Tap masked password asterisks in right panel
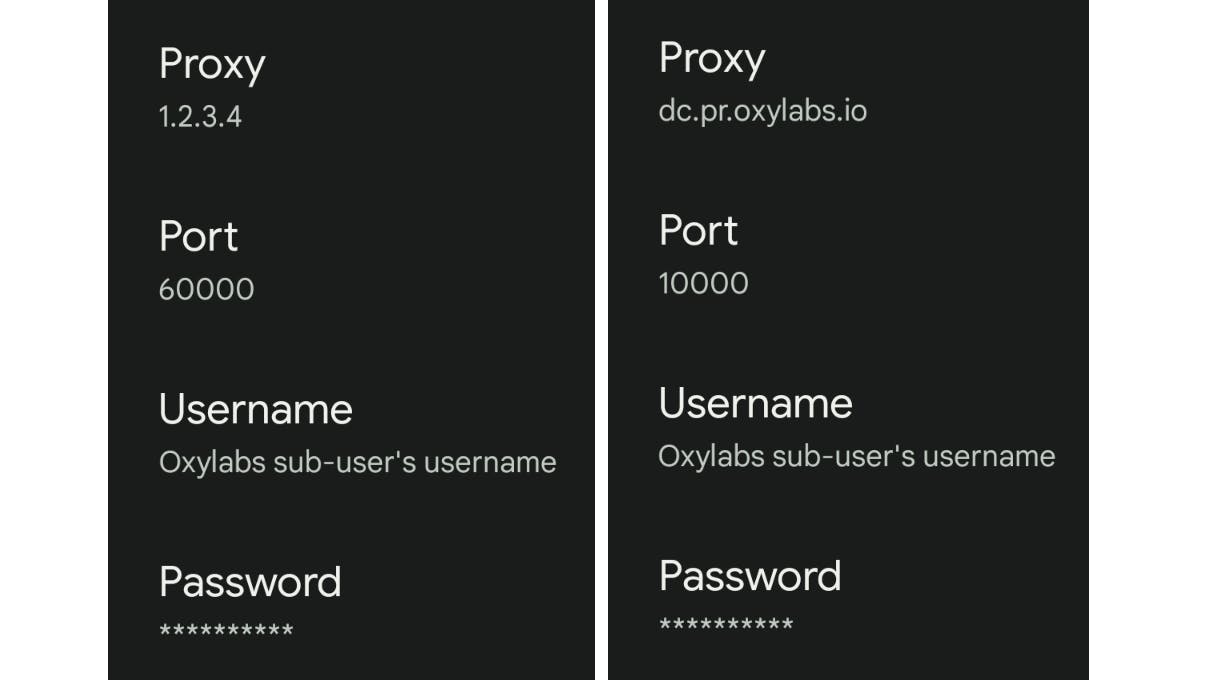 726,626
